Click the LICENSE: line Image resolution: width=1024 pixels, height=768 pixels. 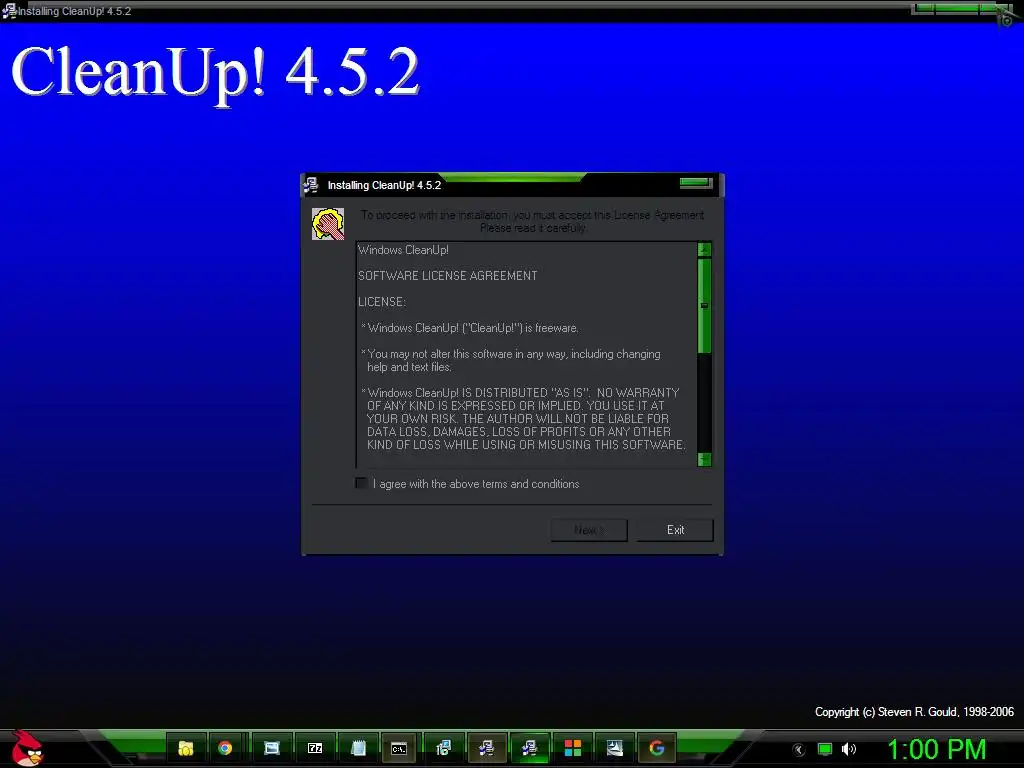coord(381,302)
